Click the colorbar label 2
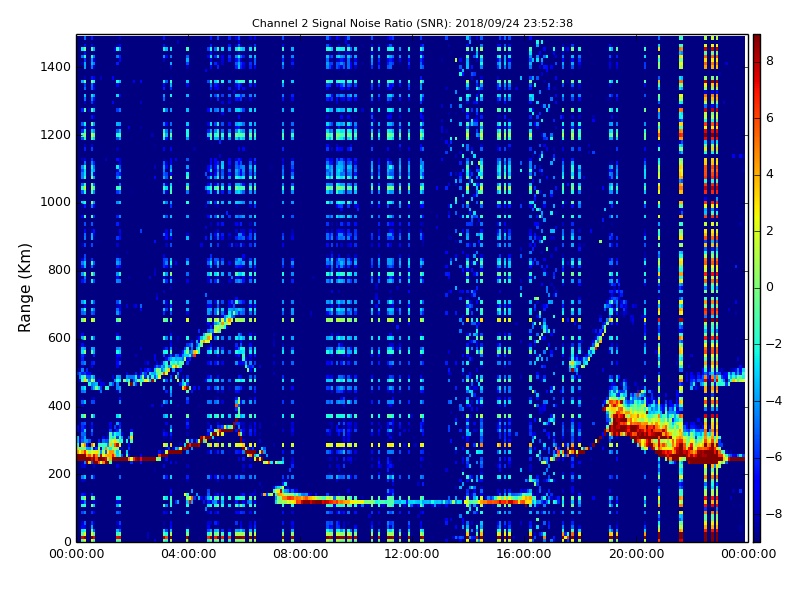The height and width of the screenshot is (600, 800). coord(770,231)
